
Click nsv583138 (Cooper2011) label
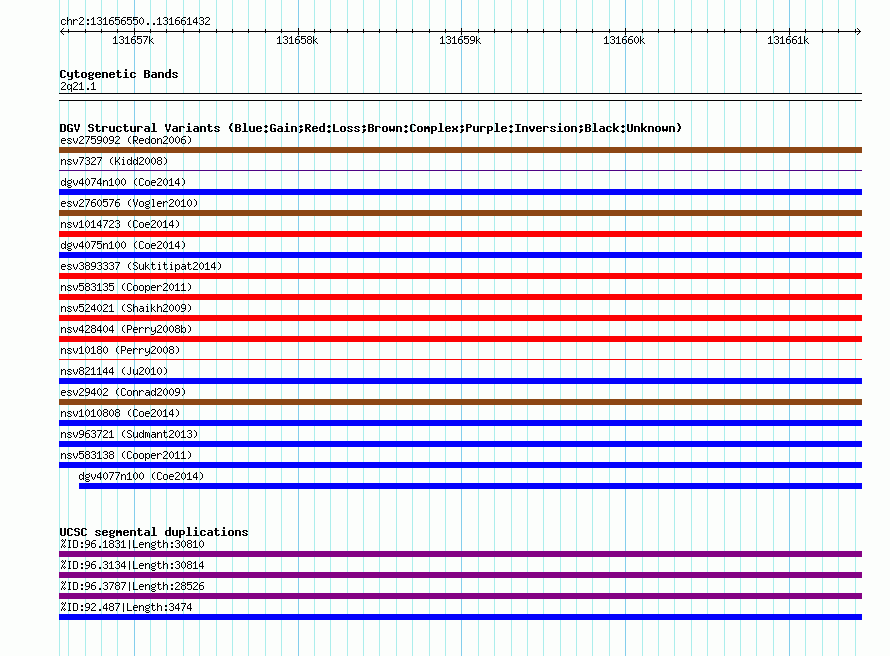coord(126,455)
